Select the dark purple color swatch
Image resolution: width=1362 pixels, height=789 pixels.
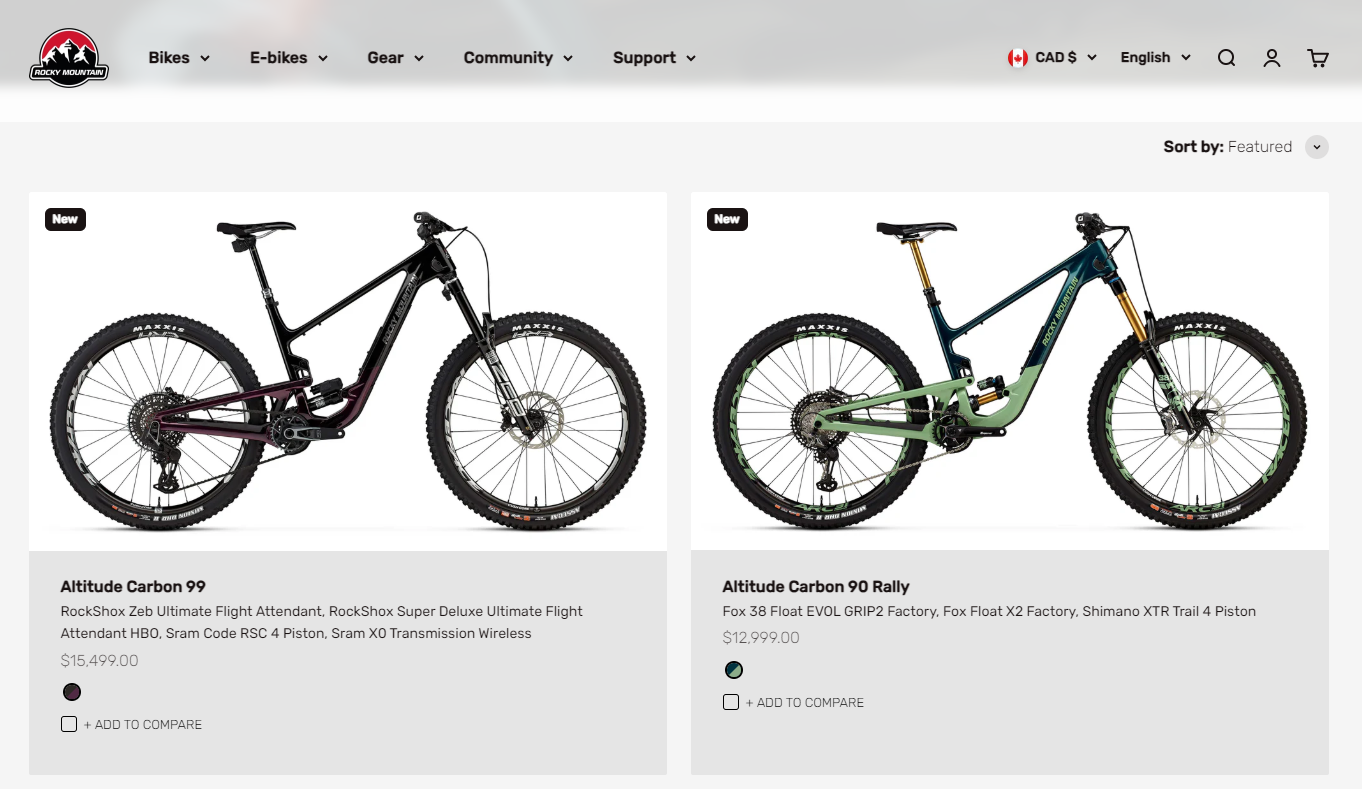[x=72, y=692]
